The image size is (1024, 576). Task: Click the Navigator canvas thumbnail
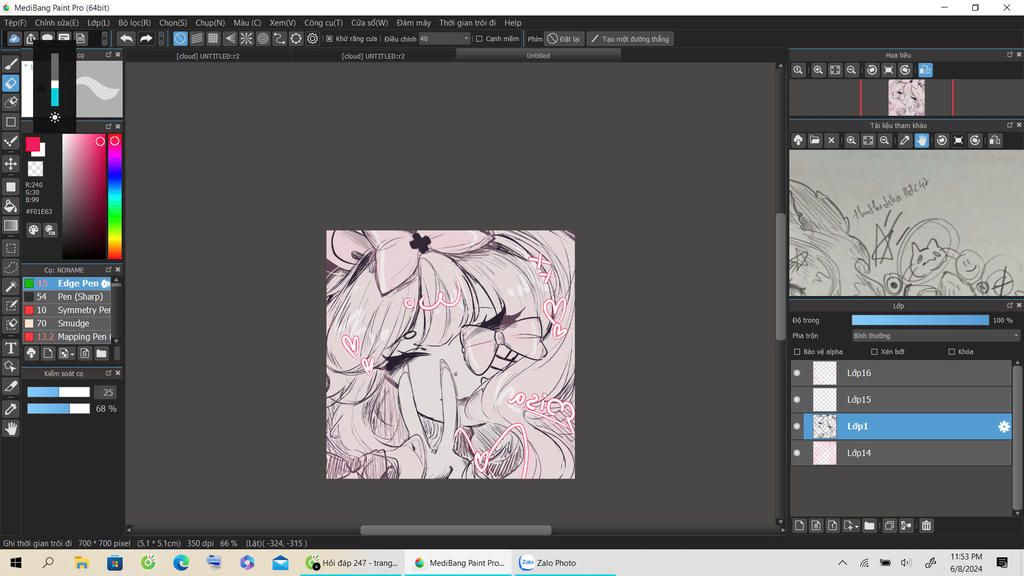click(x=906, y=98)
